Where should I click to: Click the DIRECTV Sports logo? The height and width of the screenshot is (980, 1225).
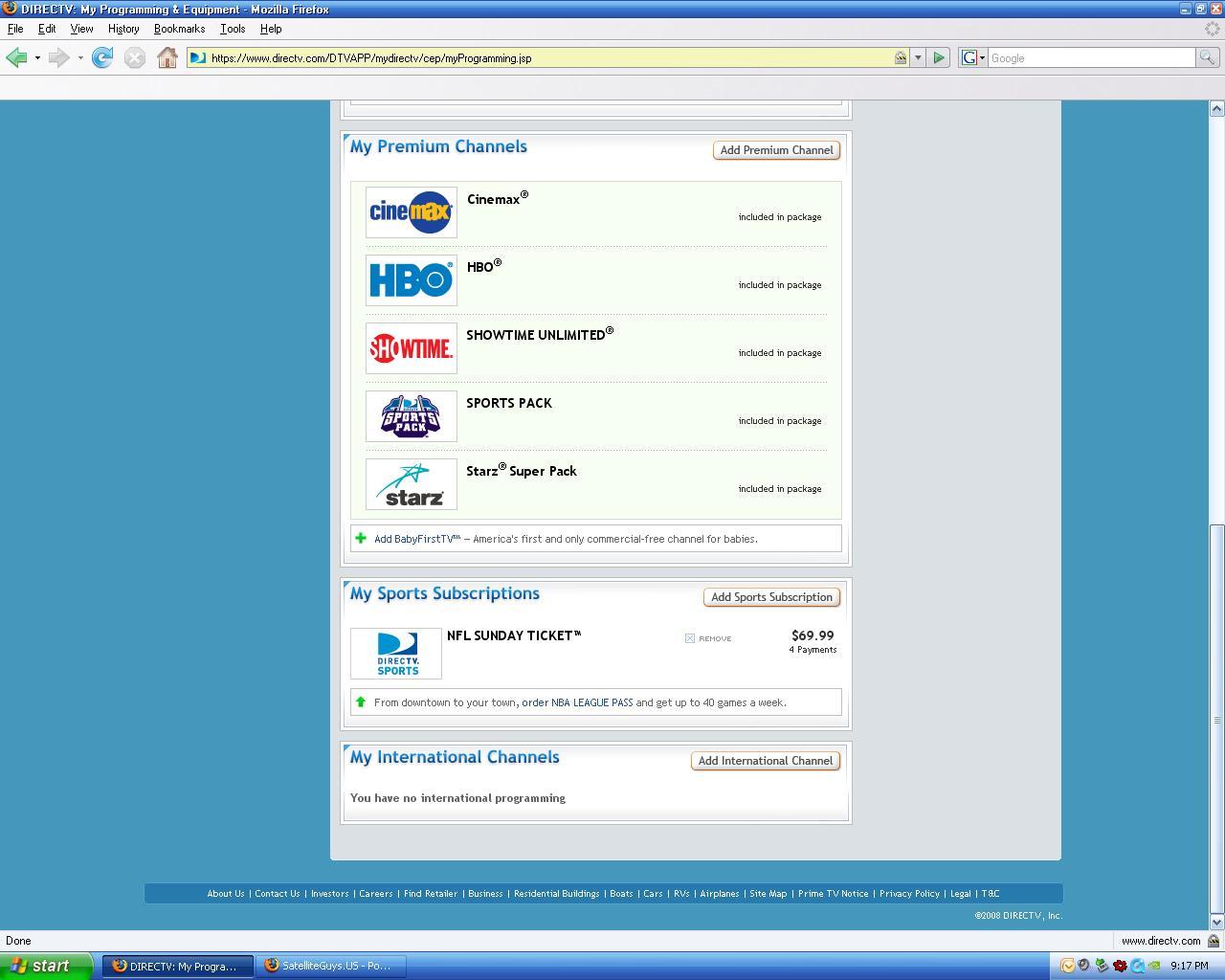[396, 654]
